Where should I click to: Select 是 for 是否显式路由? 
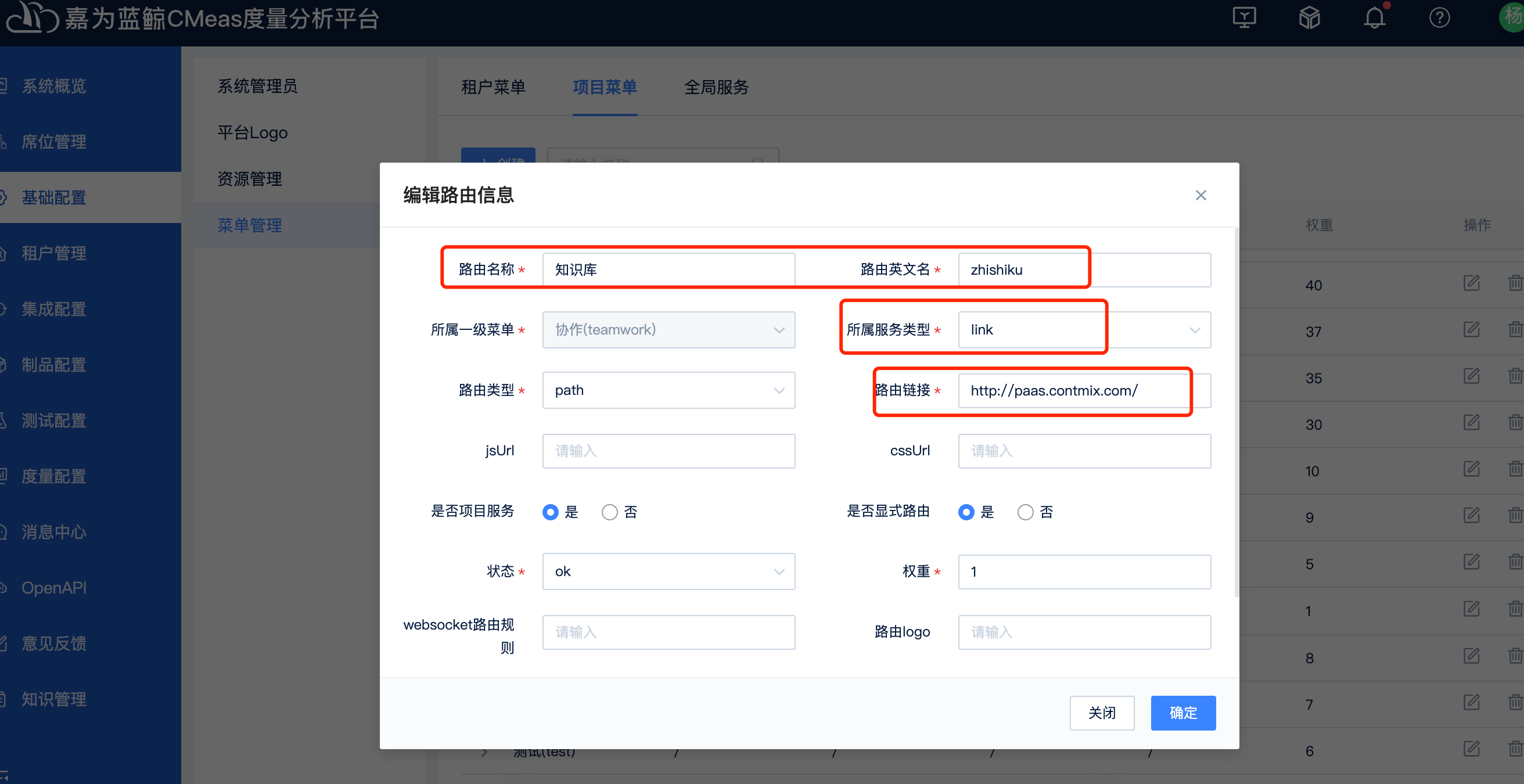[x=966, y=512]
